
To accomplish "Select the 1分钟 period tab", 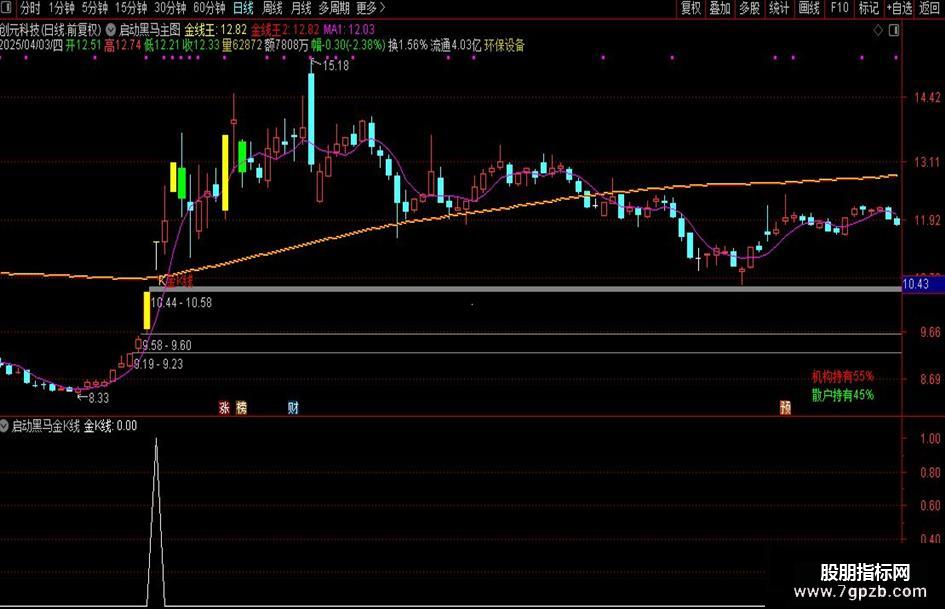I will coord(61,8).
